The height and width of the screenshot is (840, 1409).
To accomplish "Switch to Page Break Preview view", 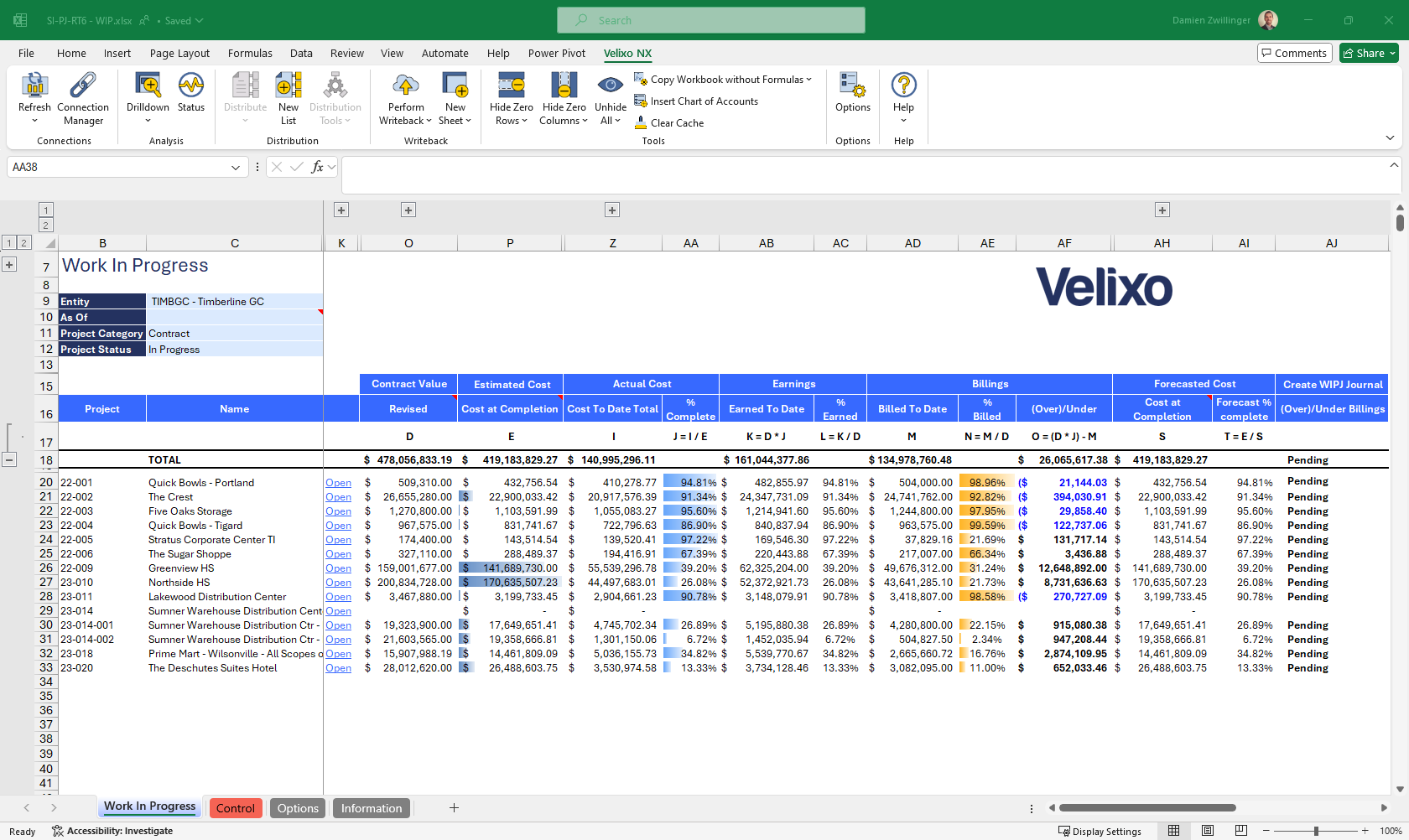I will [x=1240, y=831].
